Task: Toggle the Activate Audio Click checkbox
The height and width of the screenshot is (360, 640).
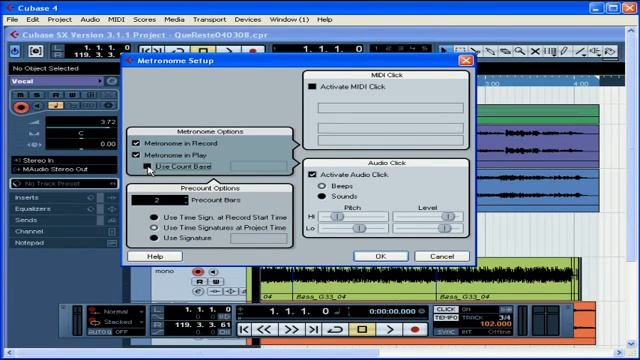Action: tap(312, 174)
